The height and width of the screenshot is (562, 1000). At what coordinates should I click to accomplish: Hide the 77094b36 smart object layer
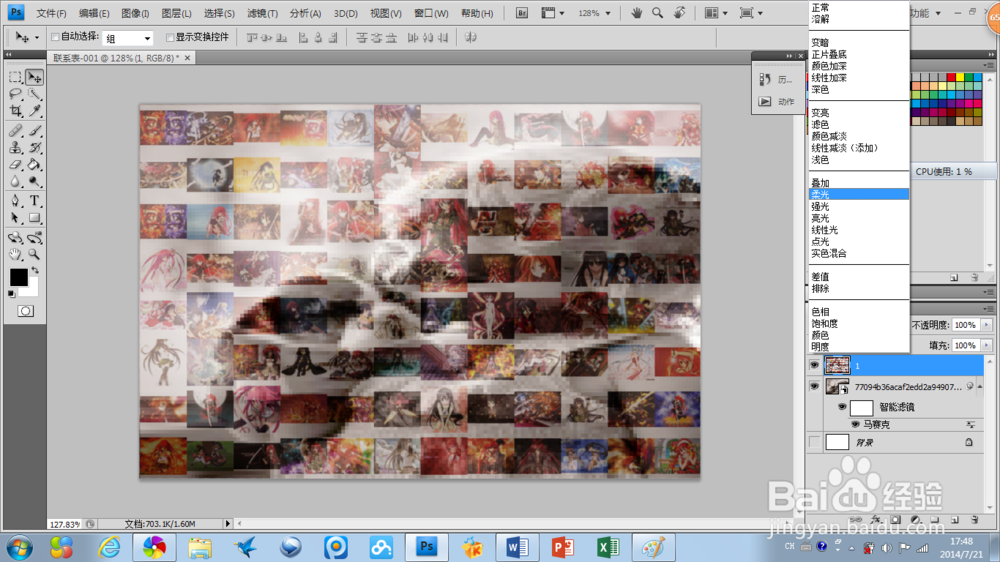point(814,387)
